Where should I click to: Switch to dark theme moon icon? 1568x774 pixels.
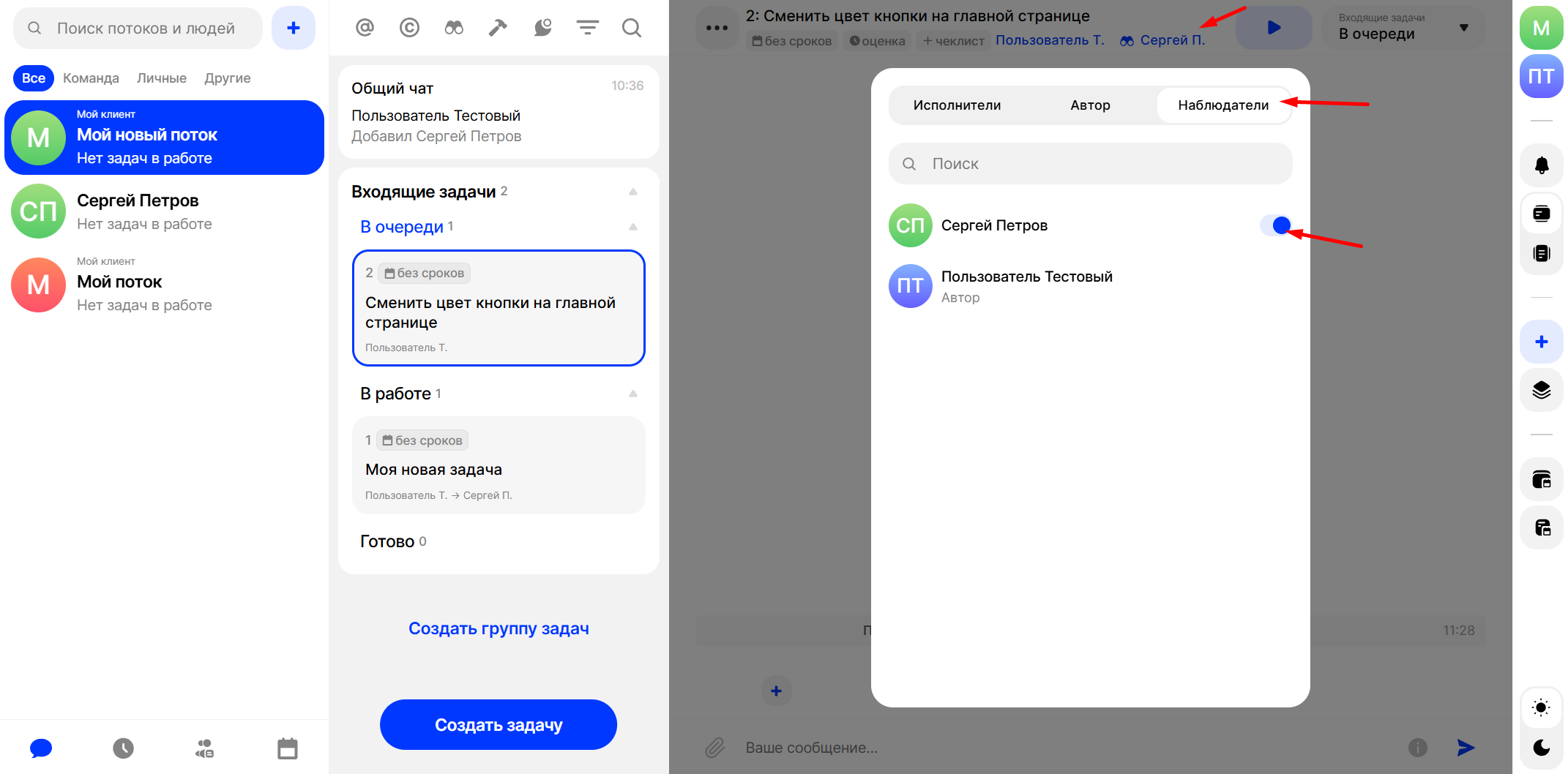pyautogui.click(x=1541, y=747)
